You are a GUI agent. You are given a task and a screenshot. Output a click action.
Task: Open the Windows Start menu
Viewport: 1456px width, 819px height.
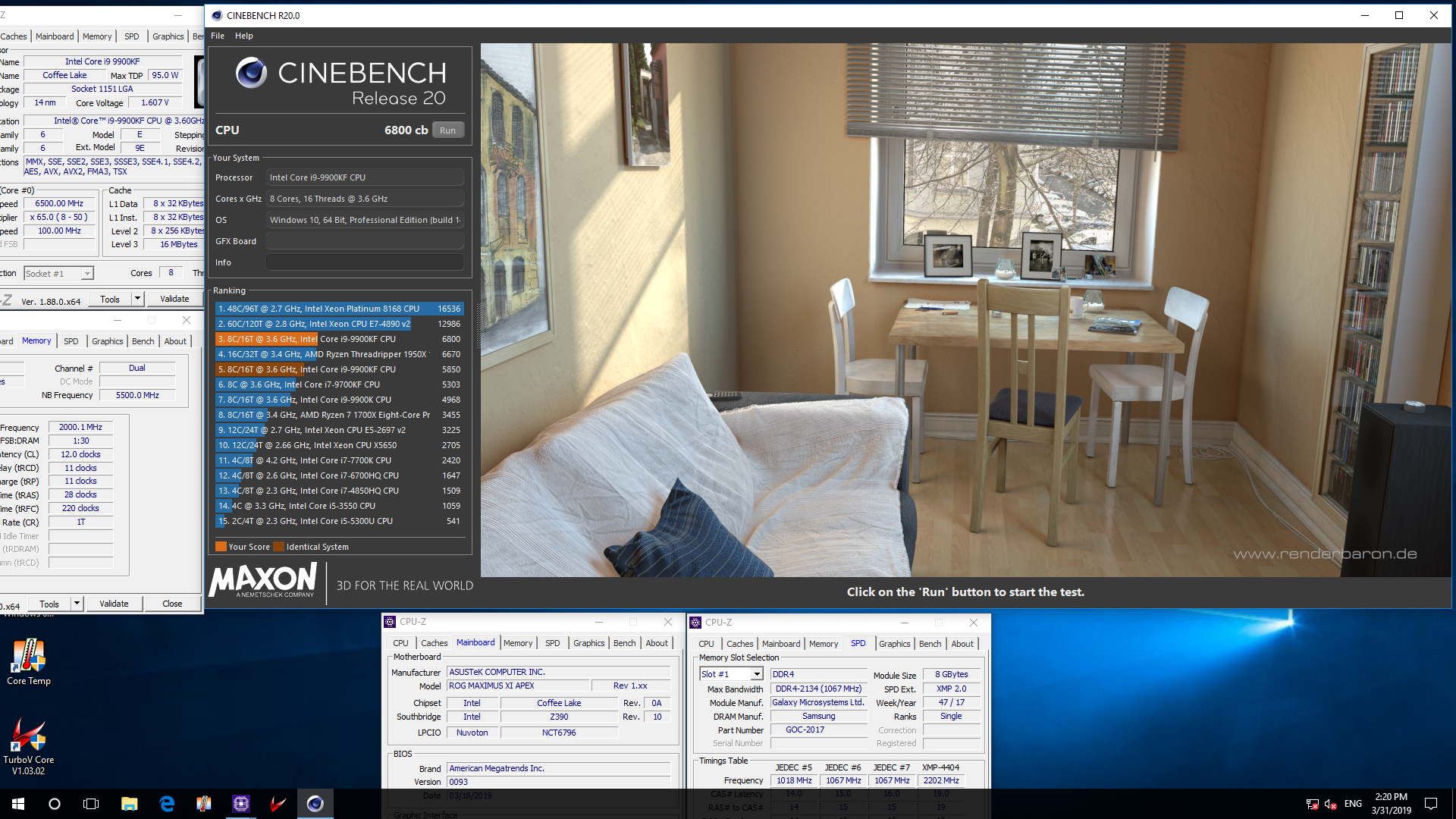(18, 804)
